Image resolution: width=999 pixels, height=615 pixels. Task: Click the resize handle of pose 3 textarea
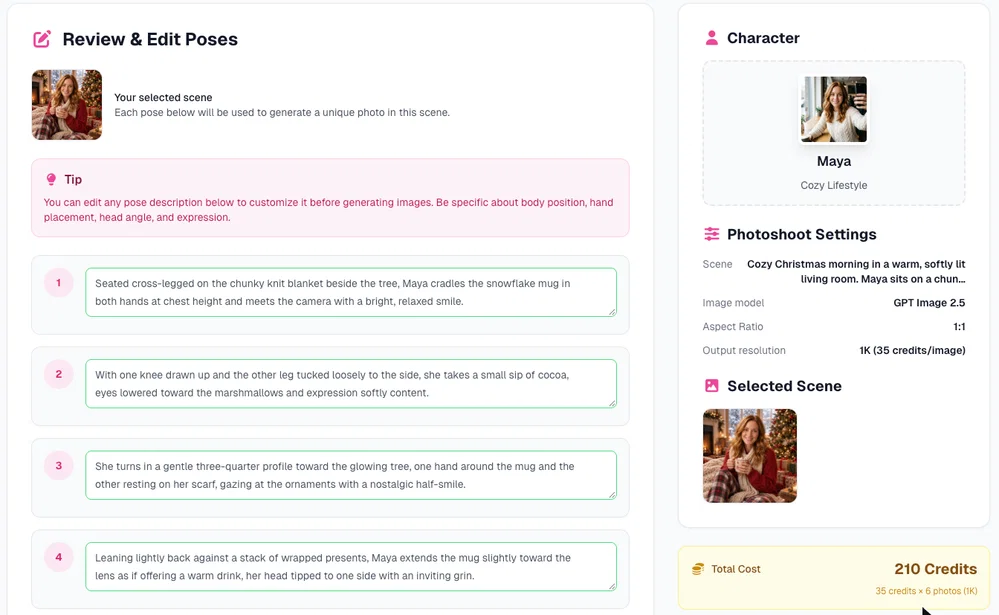pos(612,495)
